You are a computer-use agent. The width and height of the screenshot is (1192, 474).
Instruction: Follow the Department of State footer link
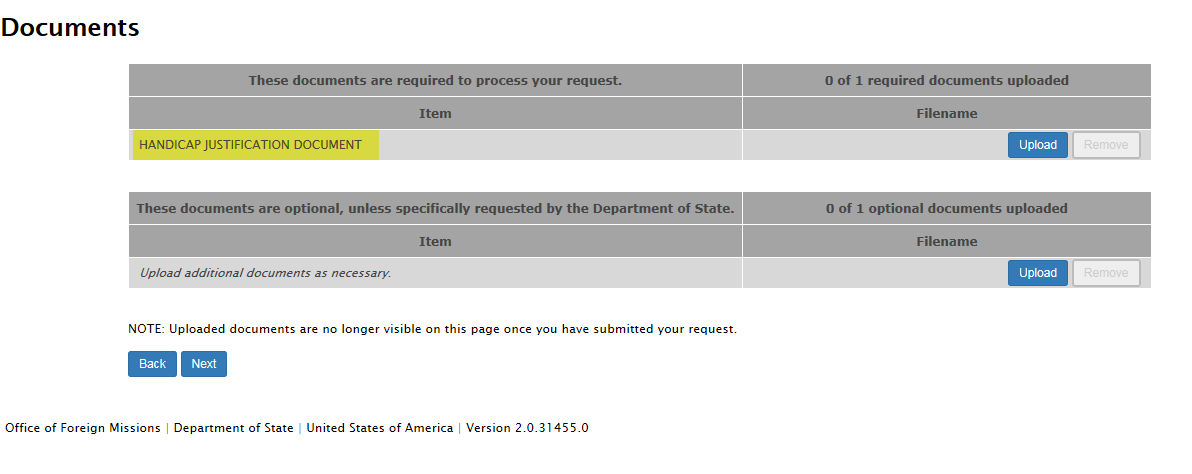(234, 428)
